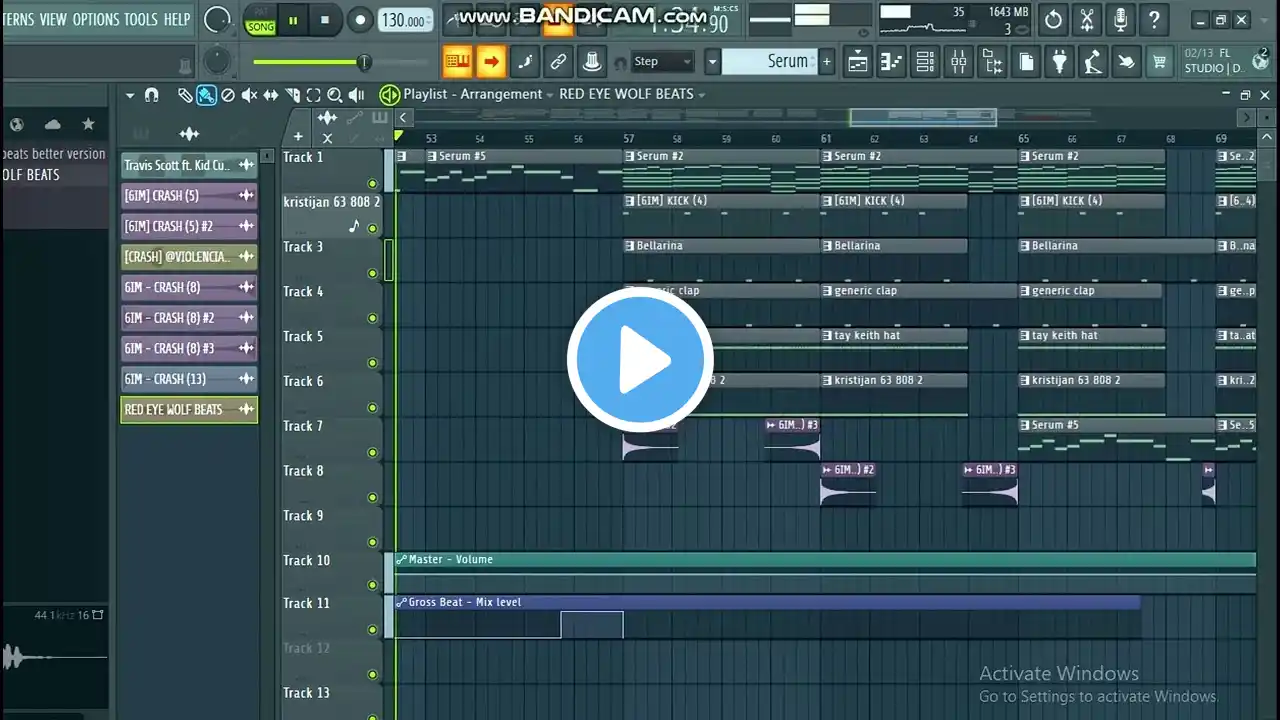This screenshot has width=1280, height=720.
Task: Click the 130.000 tempo field
Action: pos(406,21)
